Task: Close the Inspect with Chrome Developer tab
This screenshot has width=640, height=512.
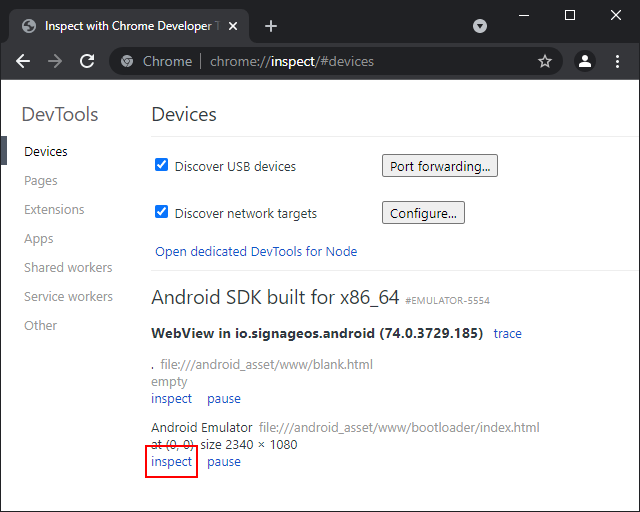Action: coord(233,26)
